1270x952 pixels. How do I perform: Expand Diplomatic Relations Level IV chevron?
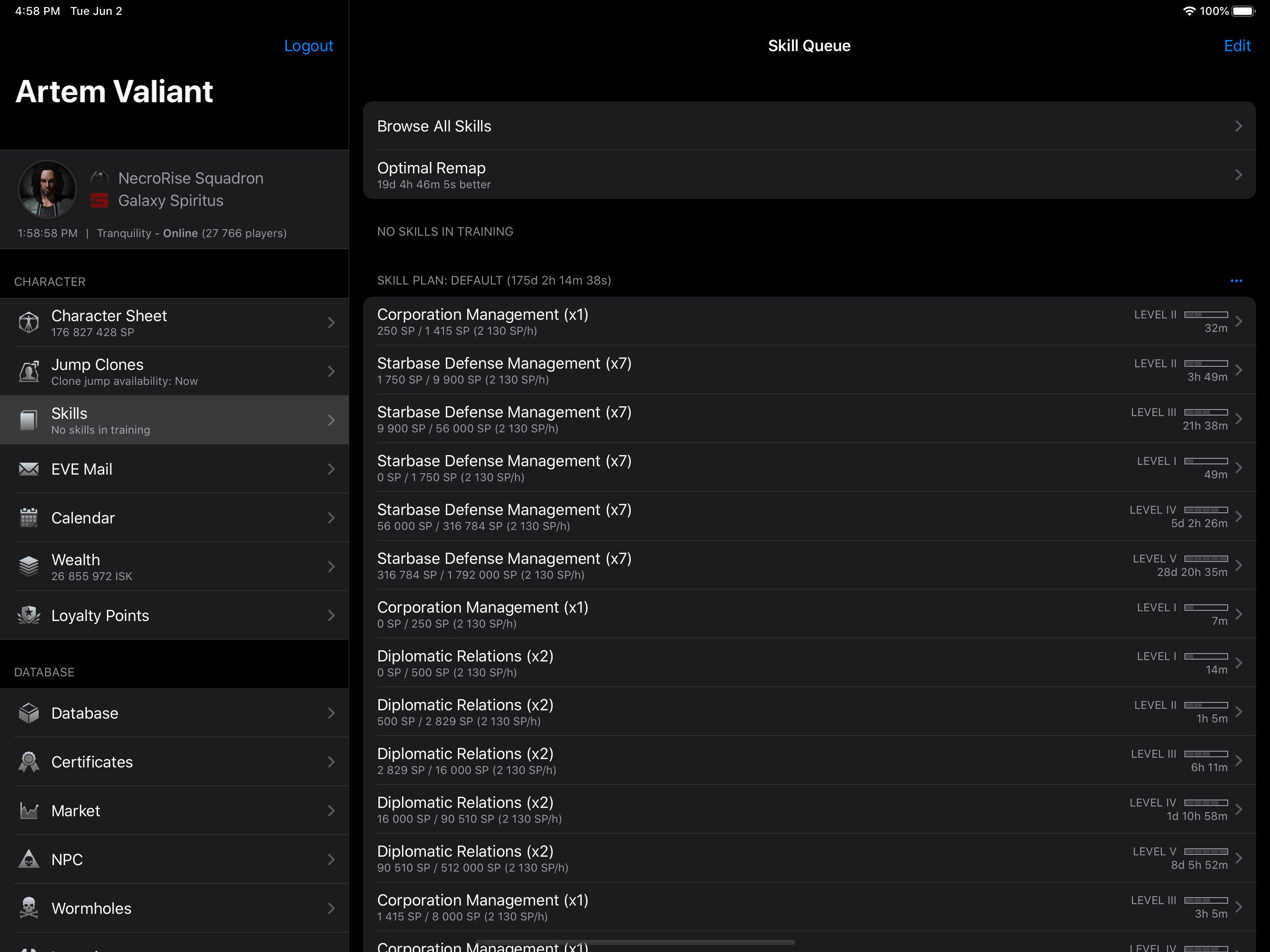pos(1238,809)
